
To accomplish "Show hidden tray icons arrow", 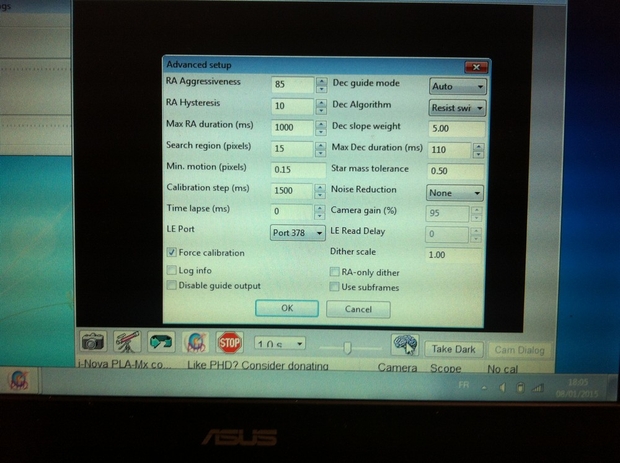I will click(484, 388).
